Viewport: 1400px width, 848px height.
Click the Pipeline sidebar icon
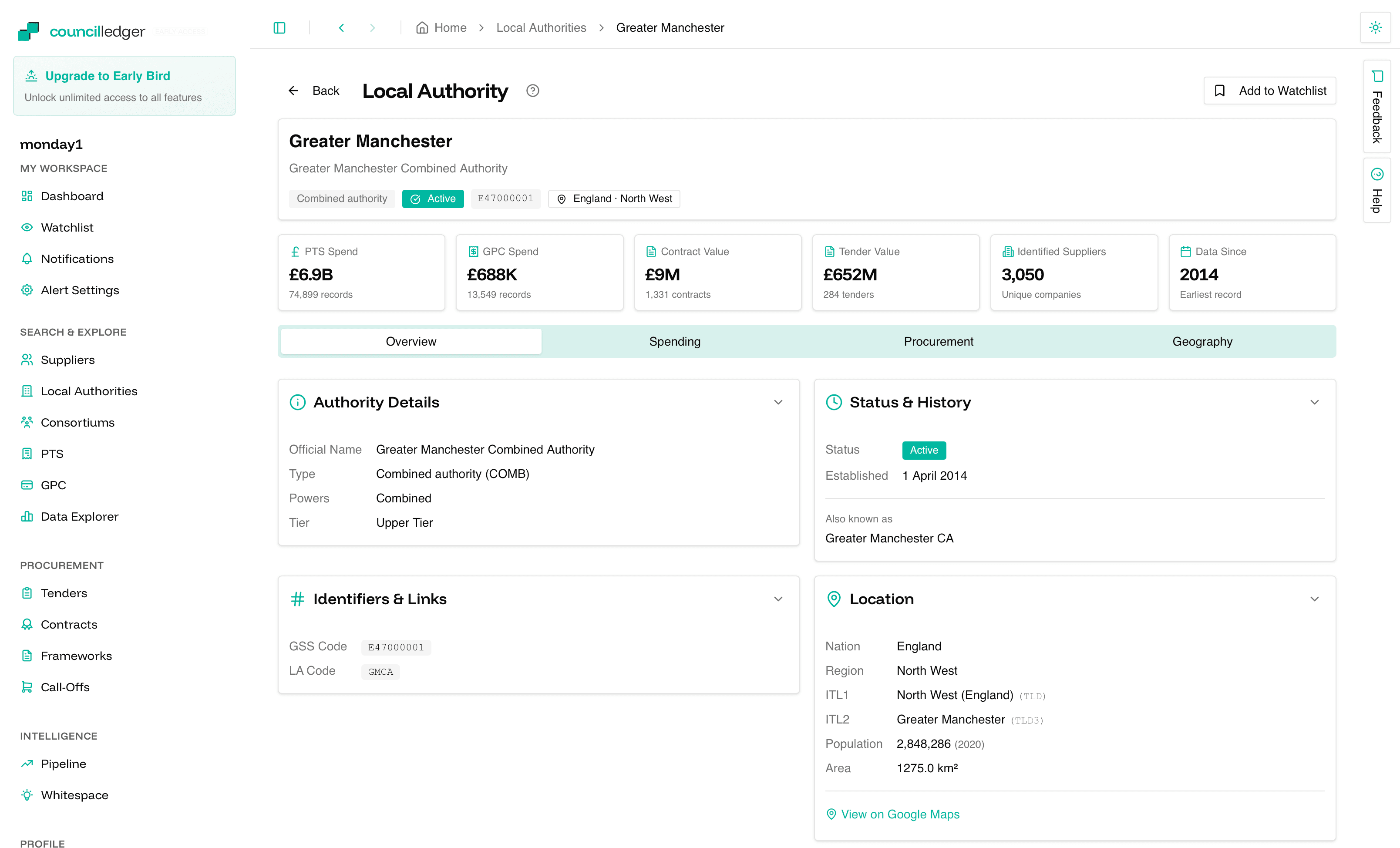(27, 763)
